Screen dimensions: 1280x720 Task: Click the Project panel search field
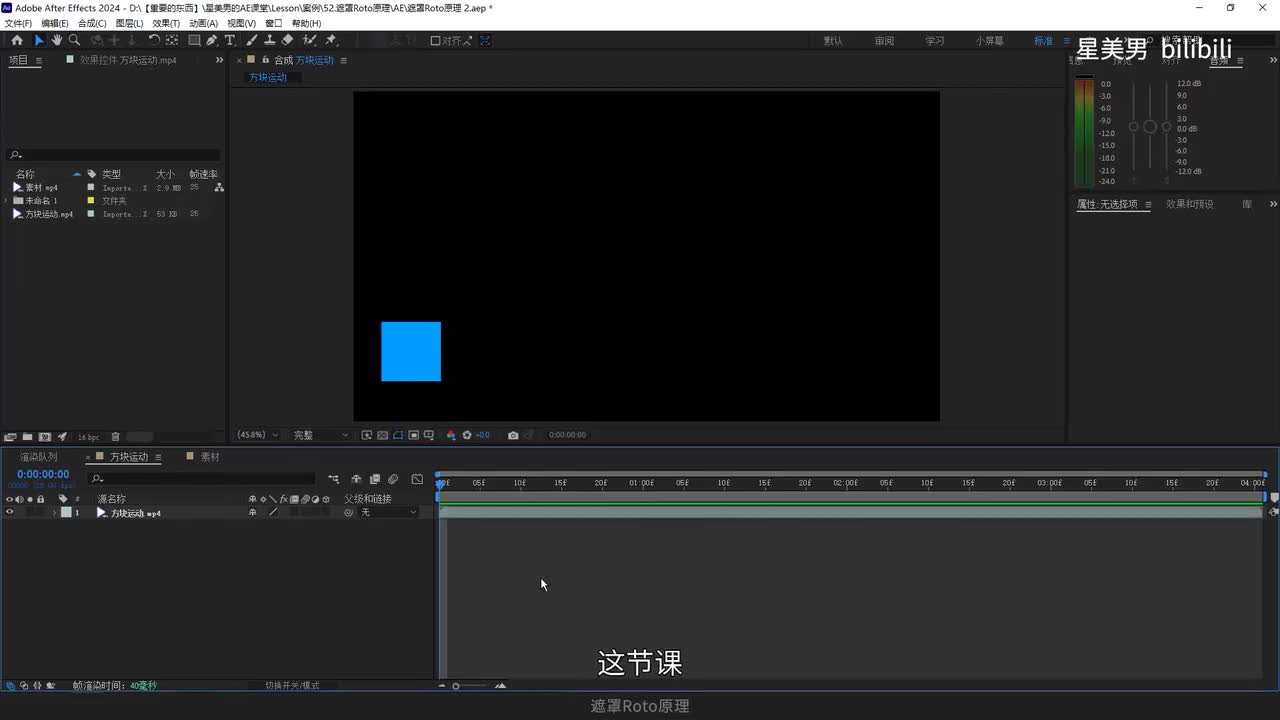114,155
